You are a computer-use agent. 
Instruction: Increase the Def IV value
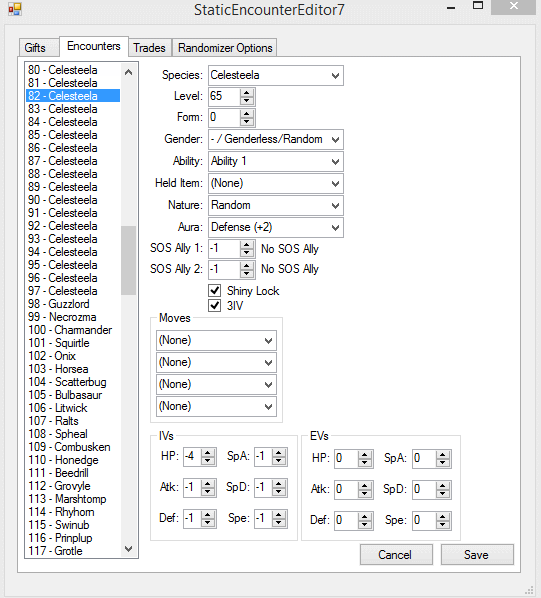click(x=208, y=515)
